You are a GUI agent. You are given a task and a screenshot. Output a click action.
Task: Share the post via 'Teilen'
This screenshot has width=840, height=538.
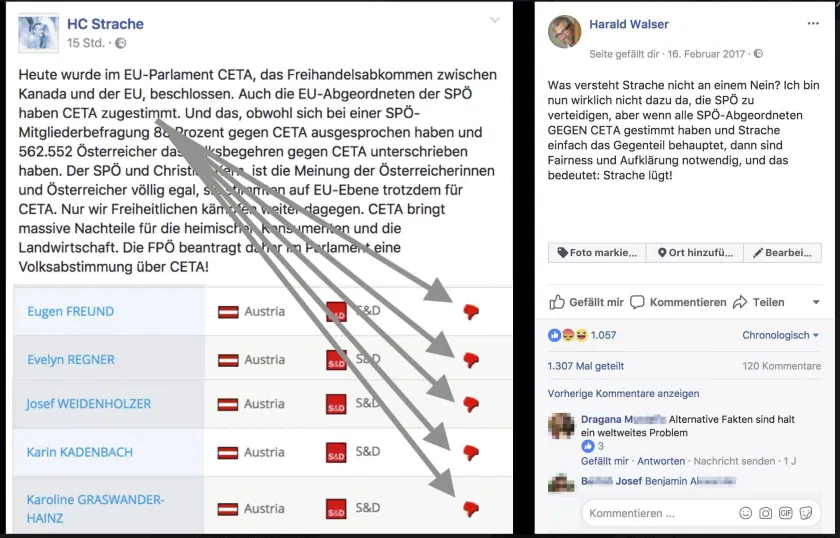click(759, 302)
